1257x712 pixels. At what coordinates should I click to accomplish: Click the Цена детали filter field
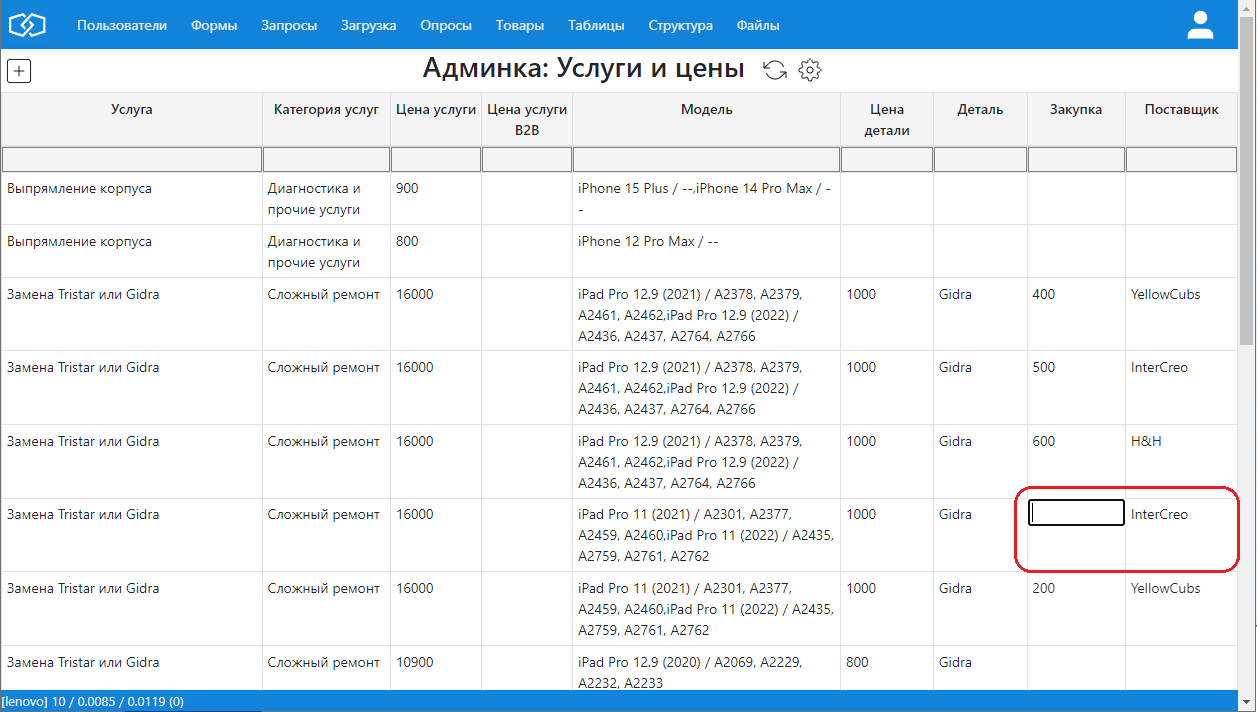tap(887, 159)
